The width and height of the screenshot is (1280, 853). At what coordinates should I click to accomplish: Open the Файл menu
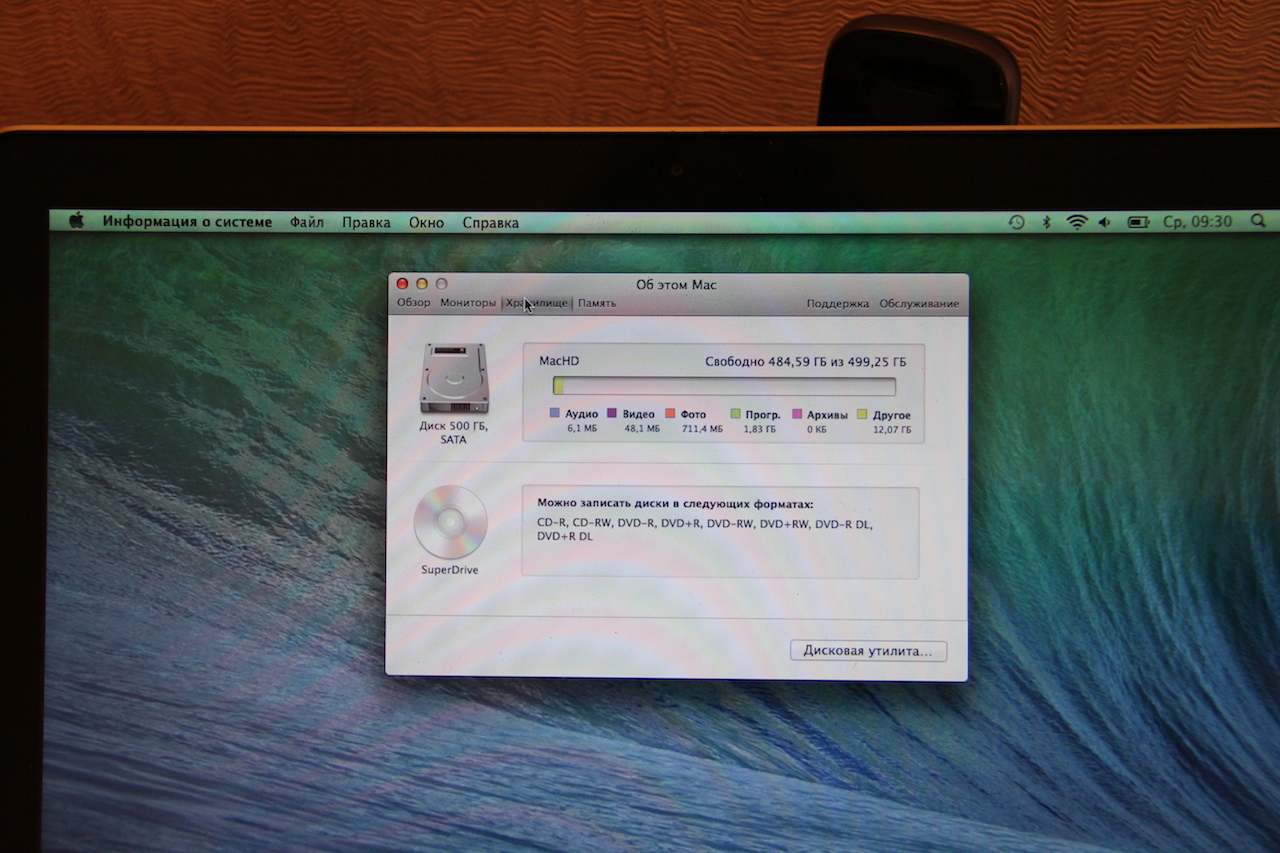(x=307, y=222)
